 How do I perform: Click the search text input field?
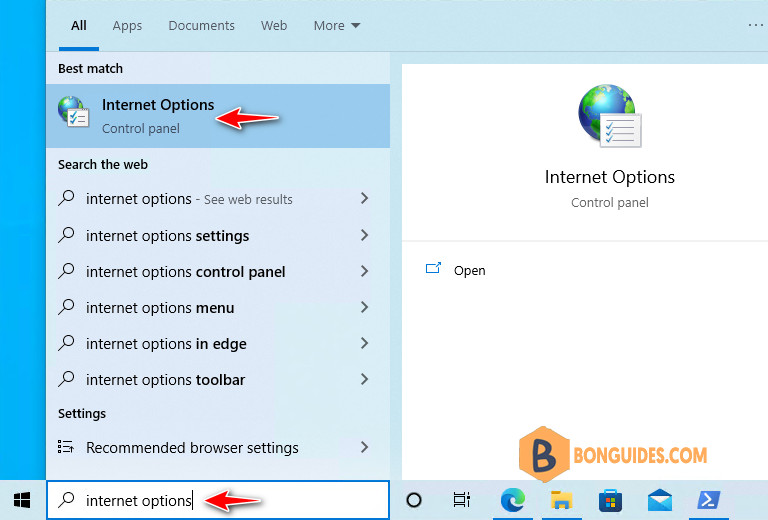click(218, 500)
